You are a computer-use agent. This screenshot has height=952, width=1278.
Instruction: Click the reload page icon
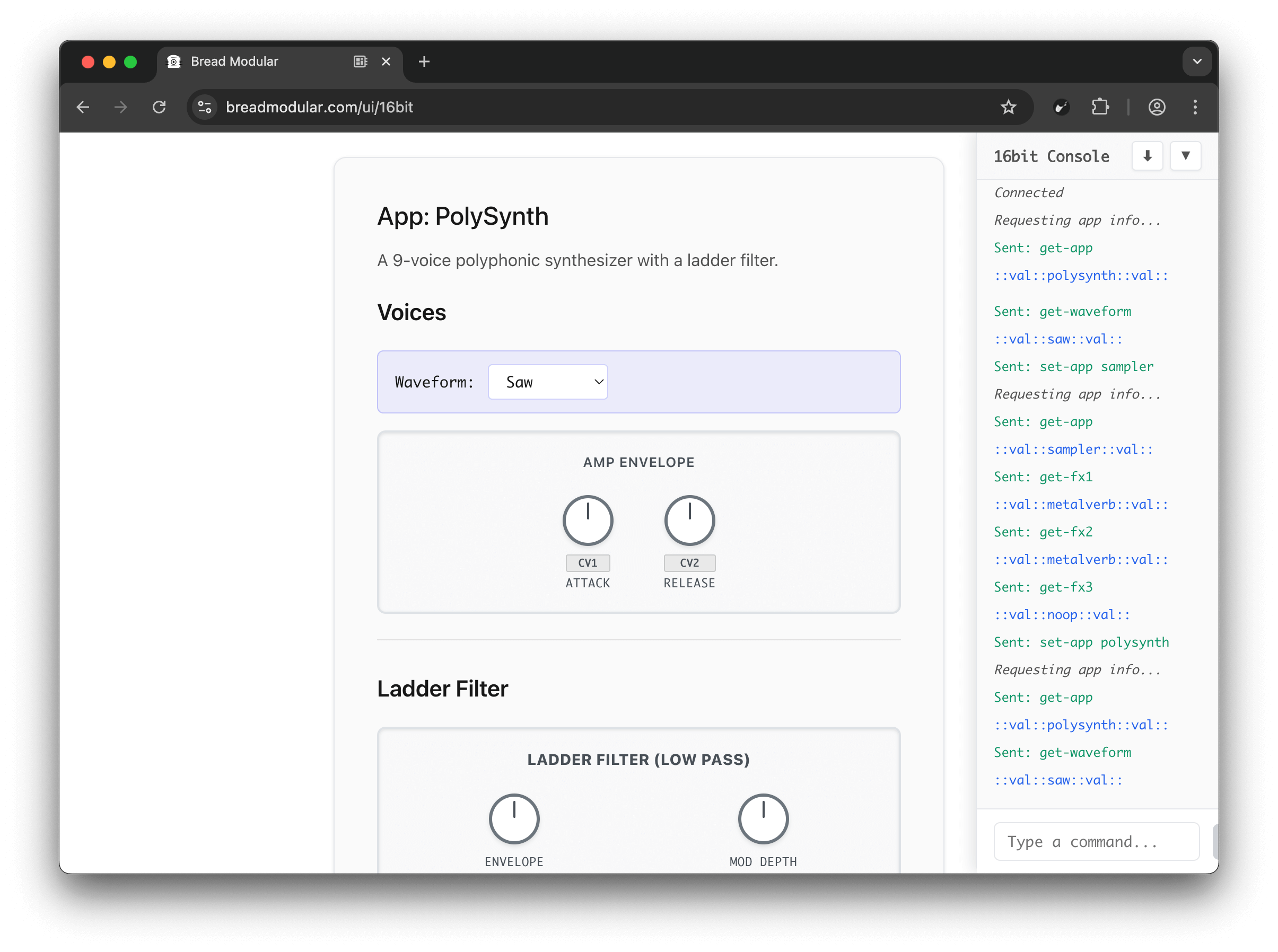coord(159,107)
